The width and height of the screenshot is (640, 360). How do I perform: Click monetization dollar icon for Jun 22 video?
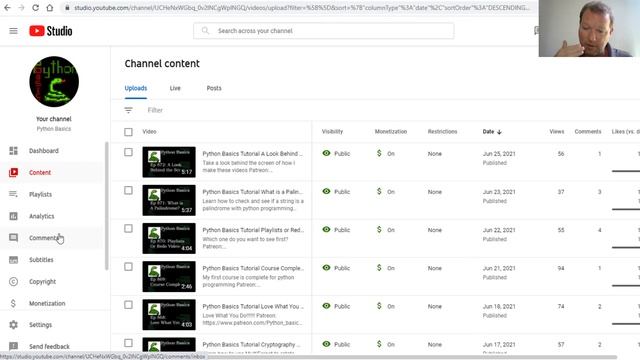[379, 230]
